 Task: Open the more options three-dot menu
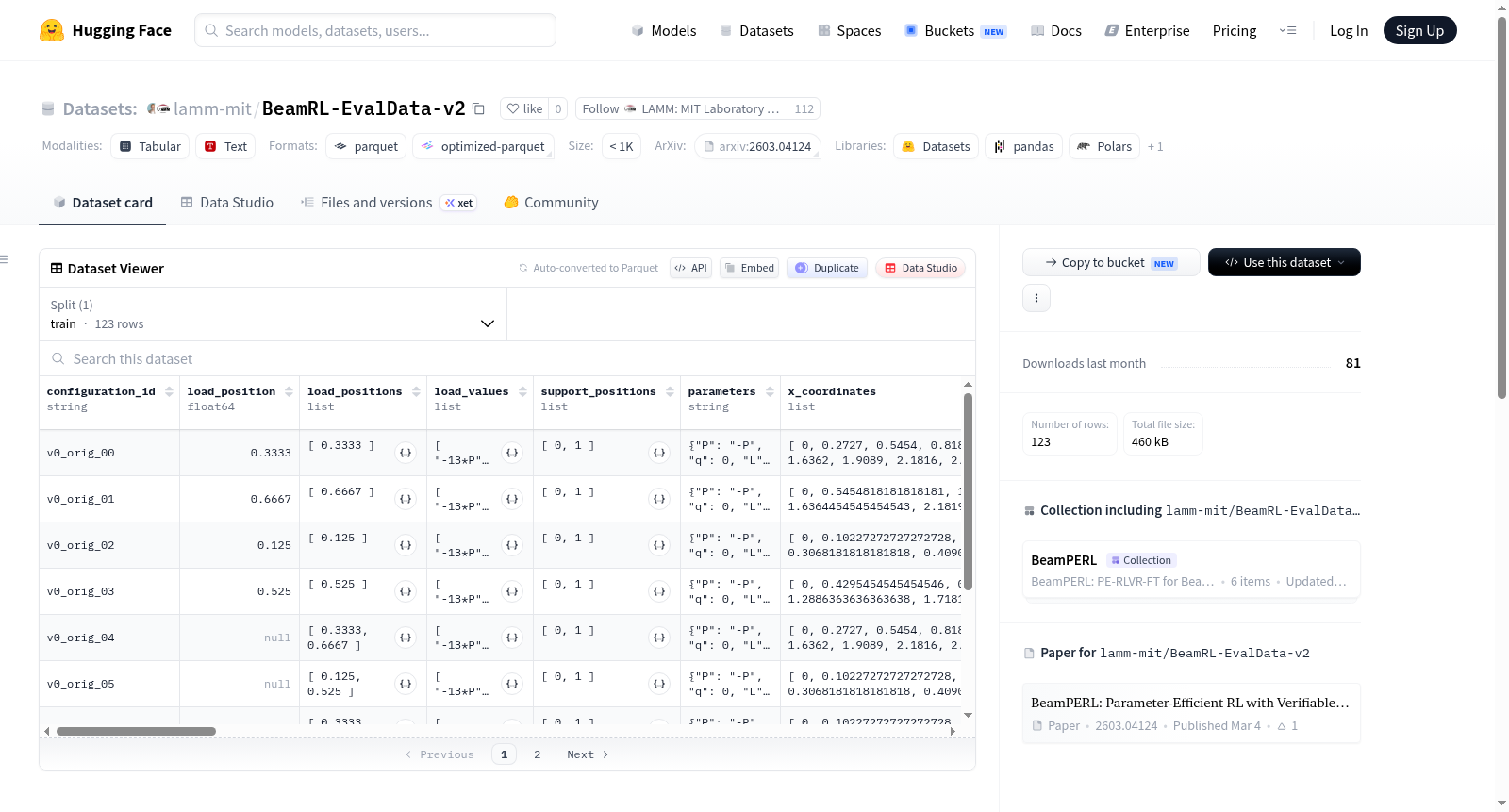click(1036, 298)
